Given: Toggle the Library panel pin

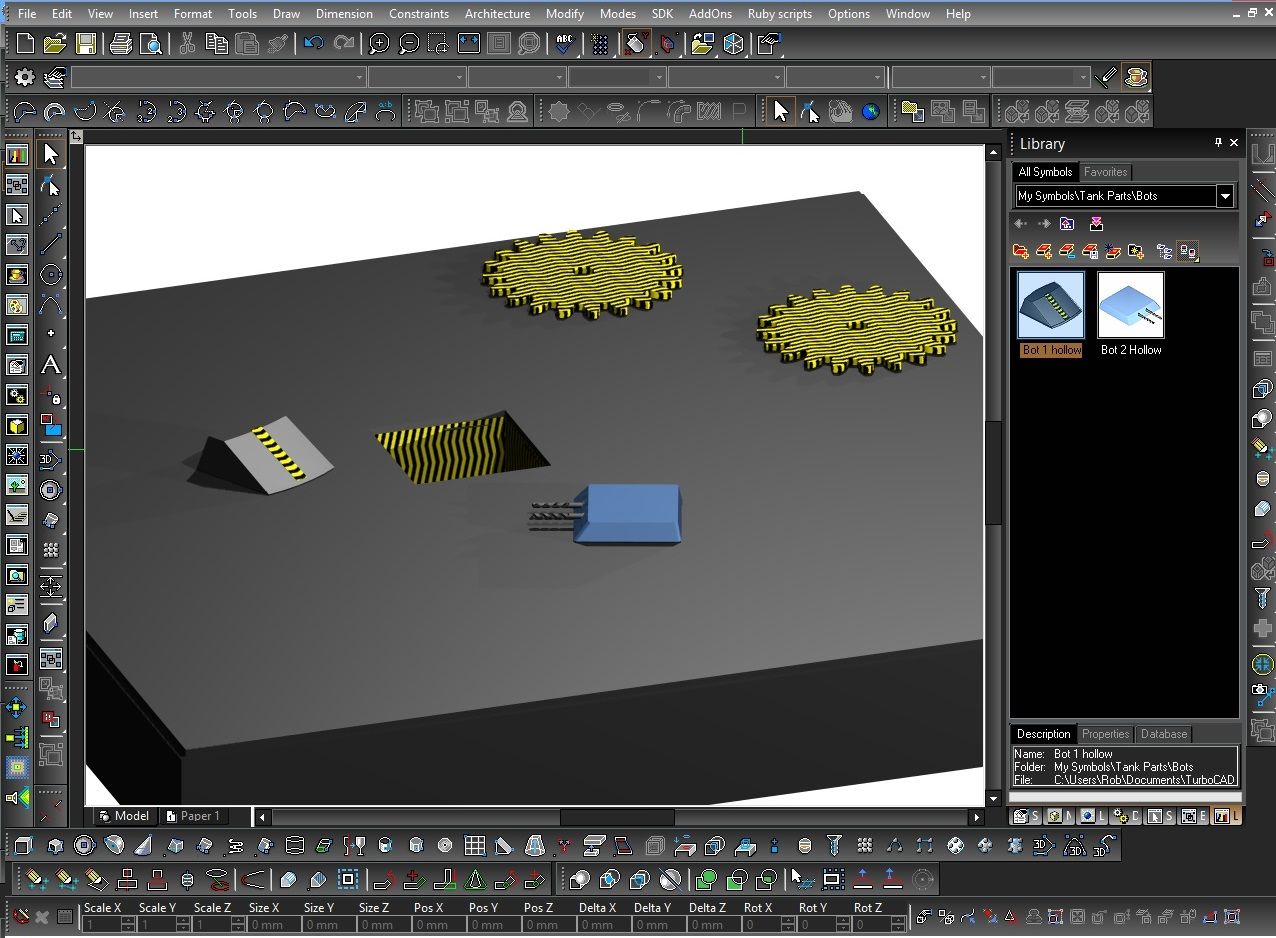Looking at the screenshot, I should [x=1218, y=143].
